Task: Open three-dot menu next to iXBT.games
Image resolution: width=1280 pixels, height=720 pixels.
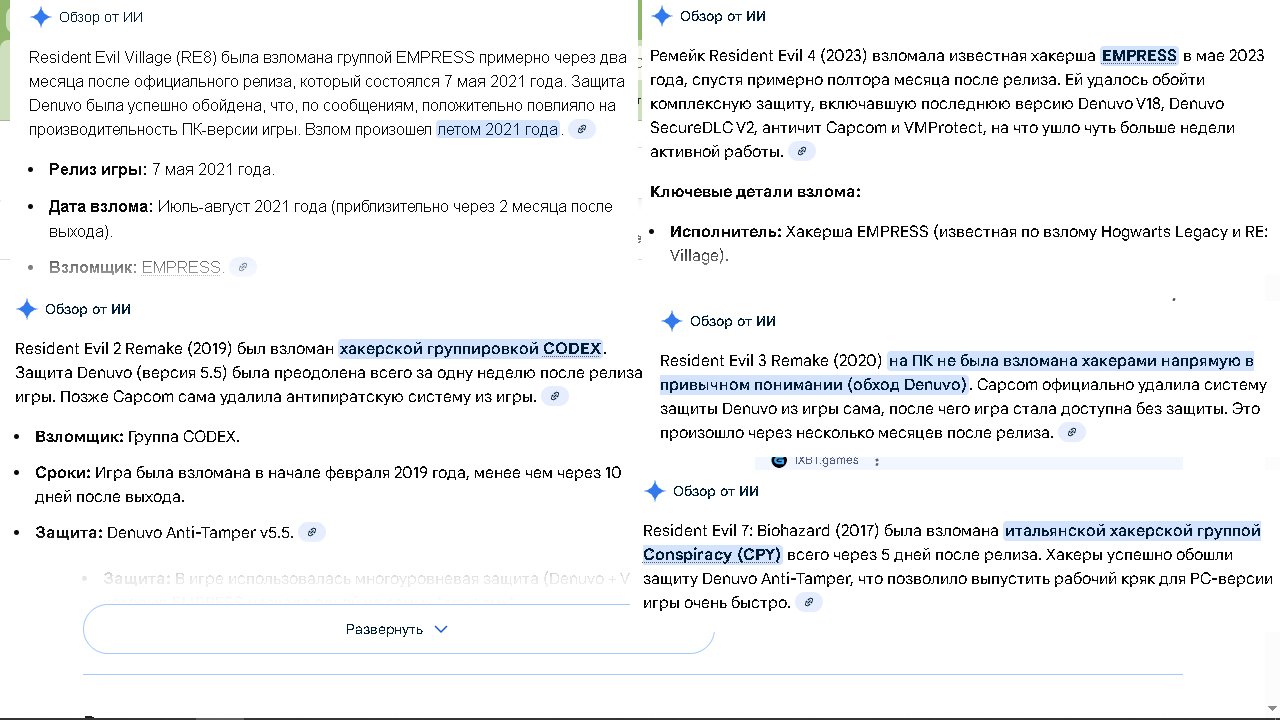Action: [878, 461]
